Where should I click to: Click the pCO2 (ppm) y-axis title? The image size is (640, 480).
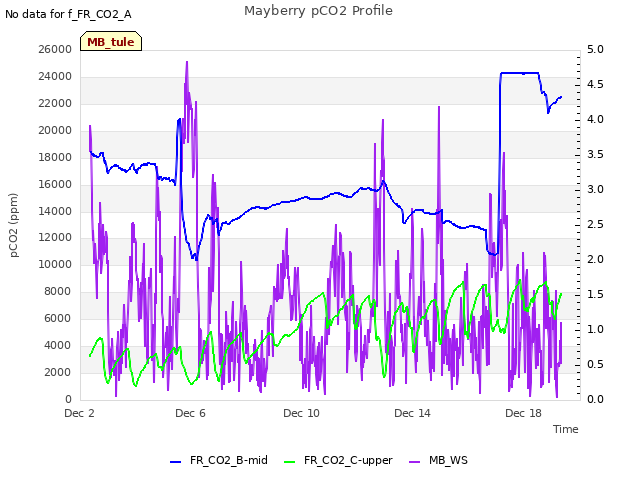[13, 225]
